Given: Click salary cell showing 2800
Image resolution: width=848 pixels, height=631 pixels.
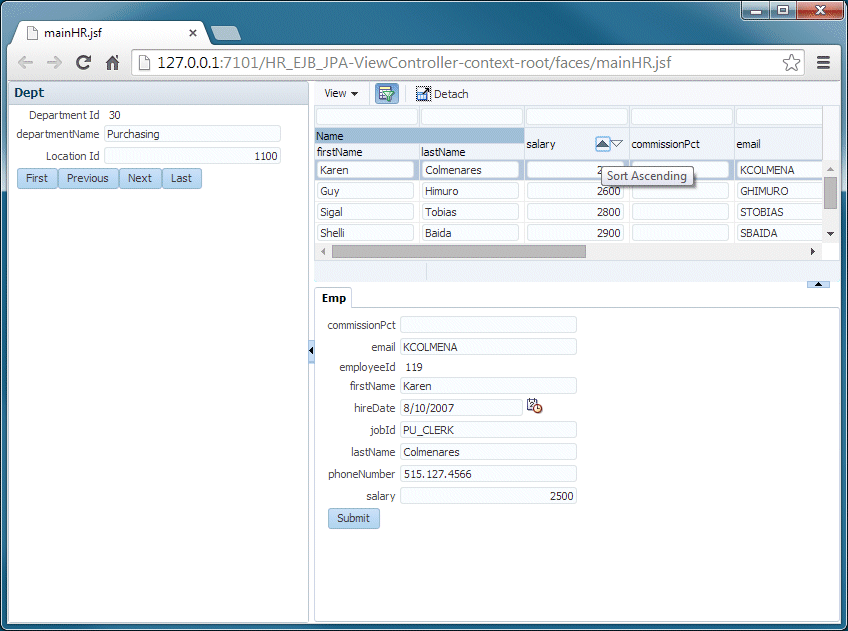Looking at the screenshot, I should click(575, 212).
